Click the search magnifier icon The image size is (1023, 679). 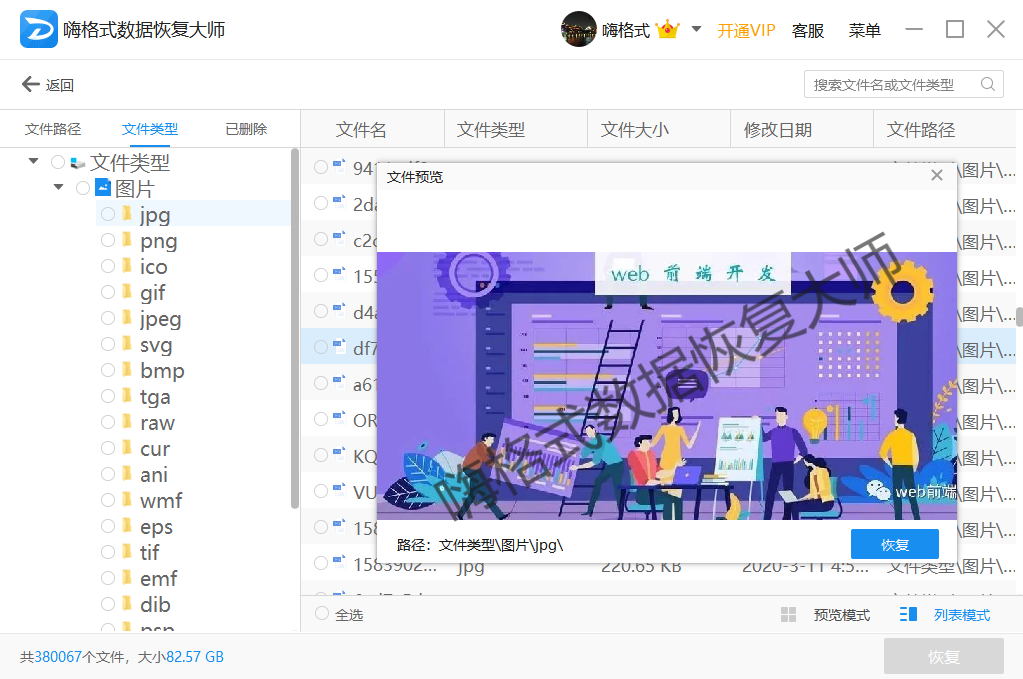(x=988, y=84)
